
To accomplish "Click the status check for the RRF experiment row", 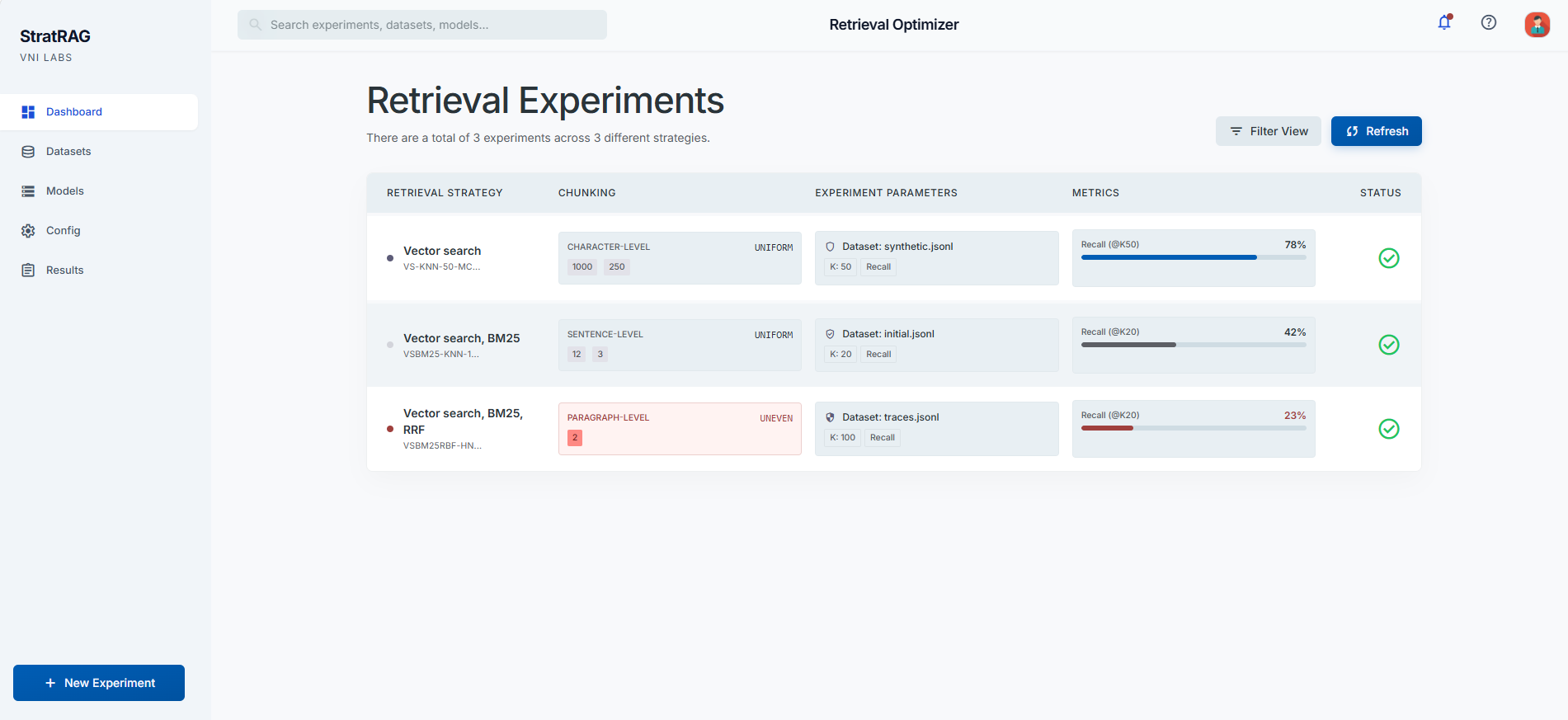I will (x=1389, y=429).
